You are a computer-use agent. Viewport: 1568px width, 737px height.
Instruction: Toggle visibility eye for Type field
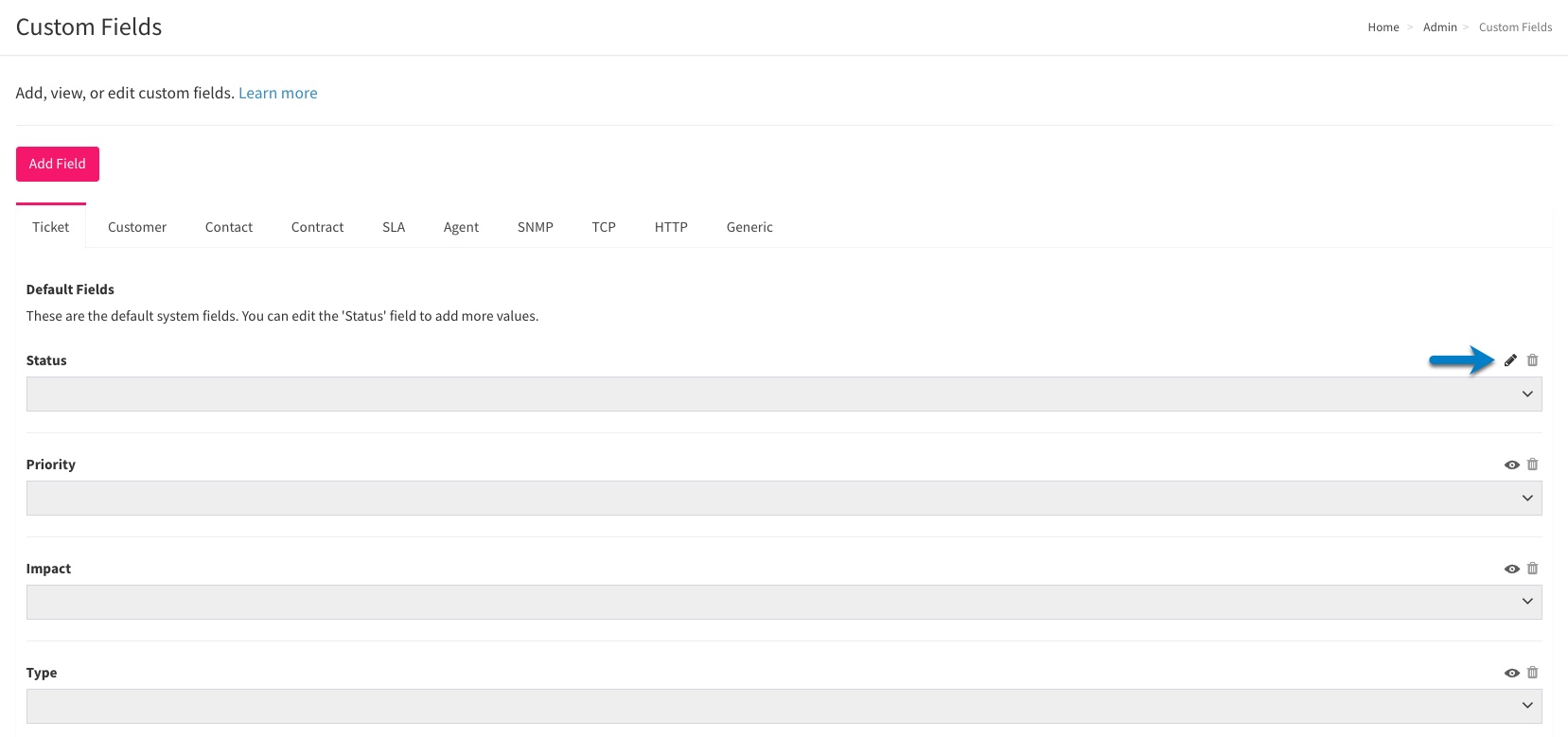pyautogui.click(x=1511, y=673)
